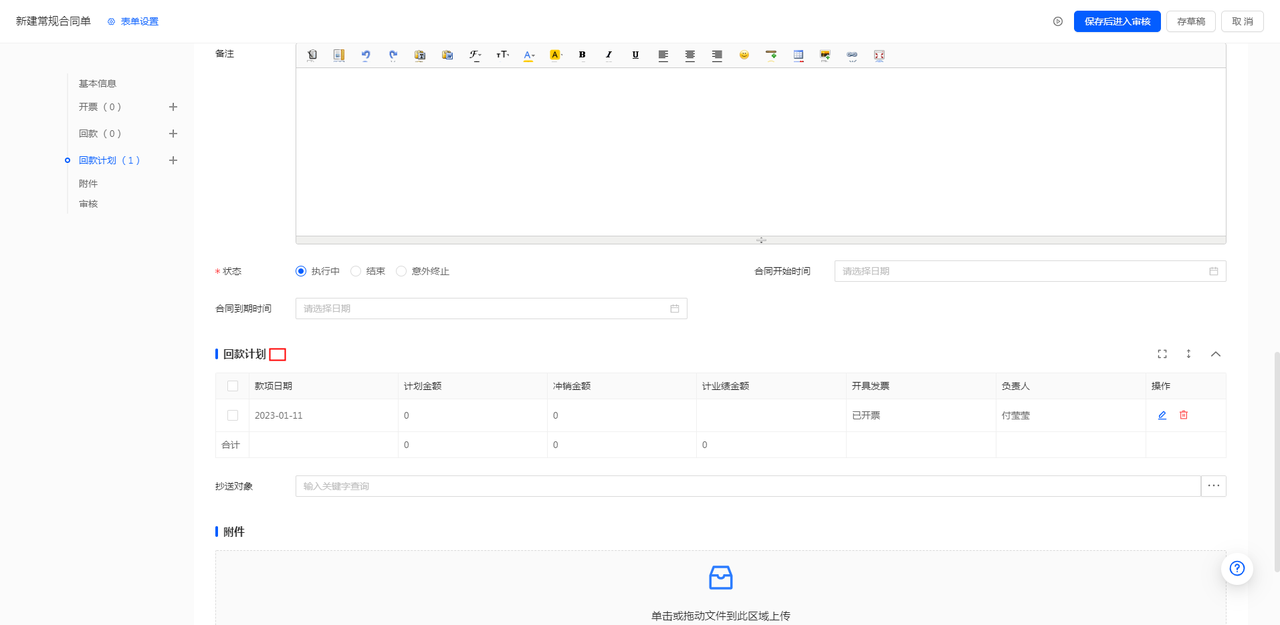The image size is (1280, 625).
Task: Open 合同开始时间 date picker field
Action: point(1030,271)
